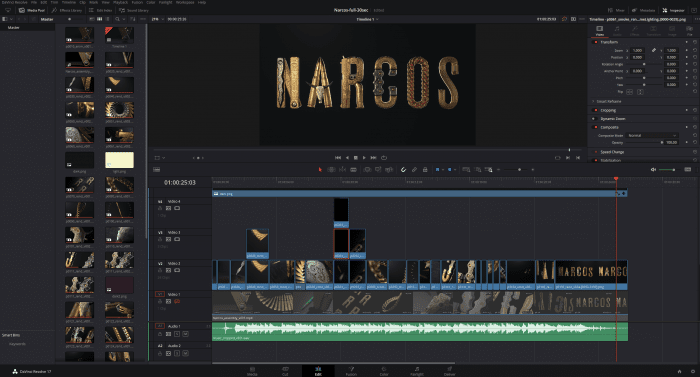Open the Edit Index panel
Screen dimensions: 700x377
(x=101, y=10)
